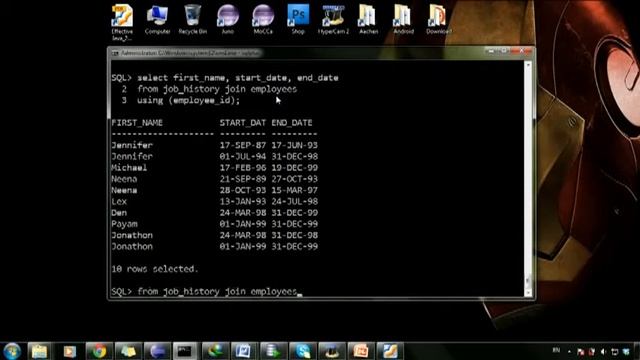Image resolution: width=640 pixels, height=360 pixels.
Task: Open the HyperCam taskbar icon
Action: 332,351
